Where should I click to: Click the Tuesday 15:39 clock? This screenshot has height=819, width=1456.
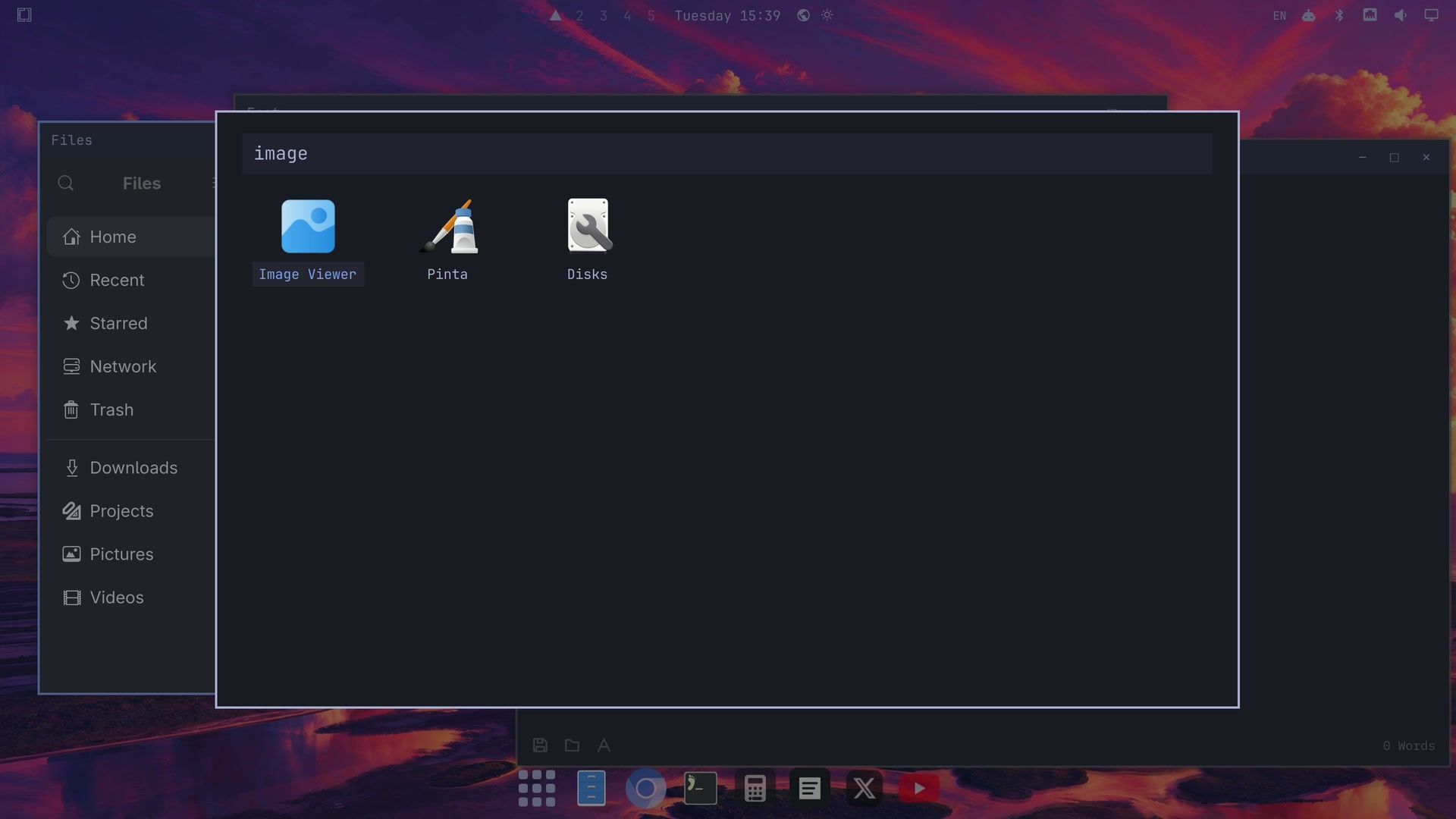pyautogui.click(x=727, y=16)
